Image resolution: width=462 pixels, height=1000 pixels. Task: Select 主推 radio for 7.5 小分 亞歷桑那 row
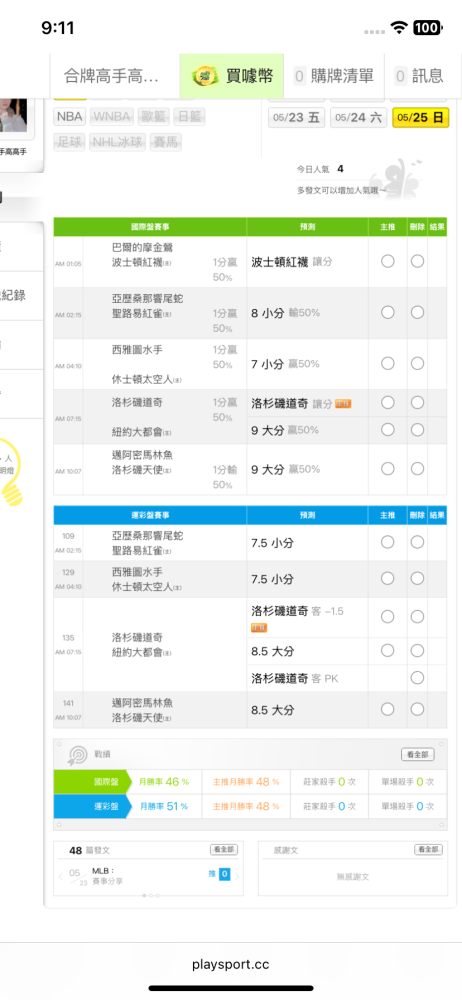pos(387,542)
